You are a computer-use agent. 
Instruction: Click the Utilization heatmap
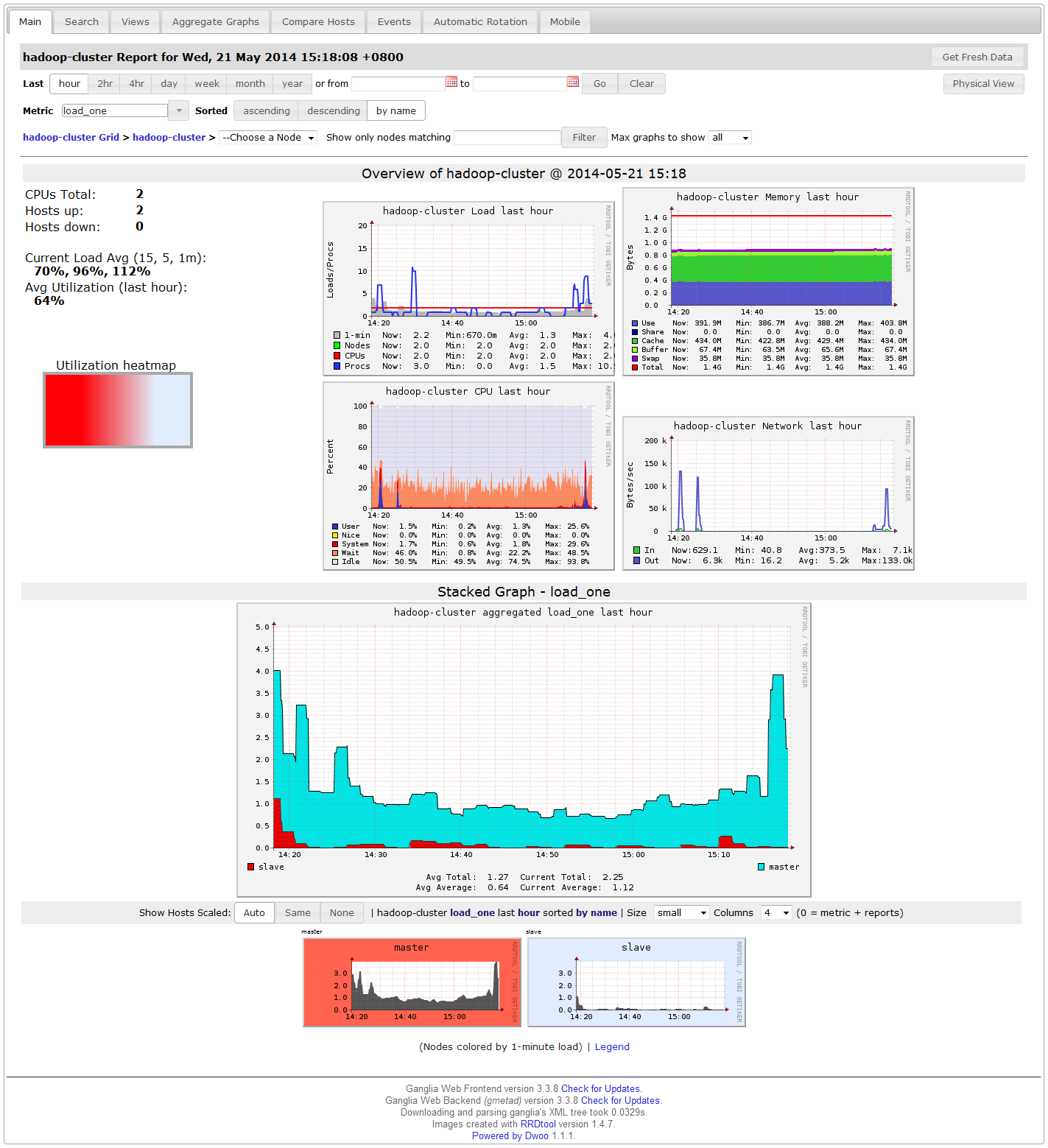click(118, 410)
